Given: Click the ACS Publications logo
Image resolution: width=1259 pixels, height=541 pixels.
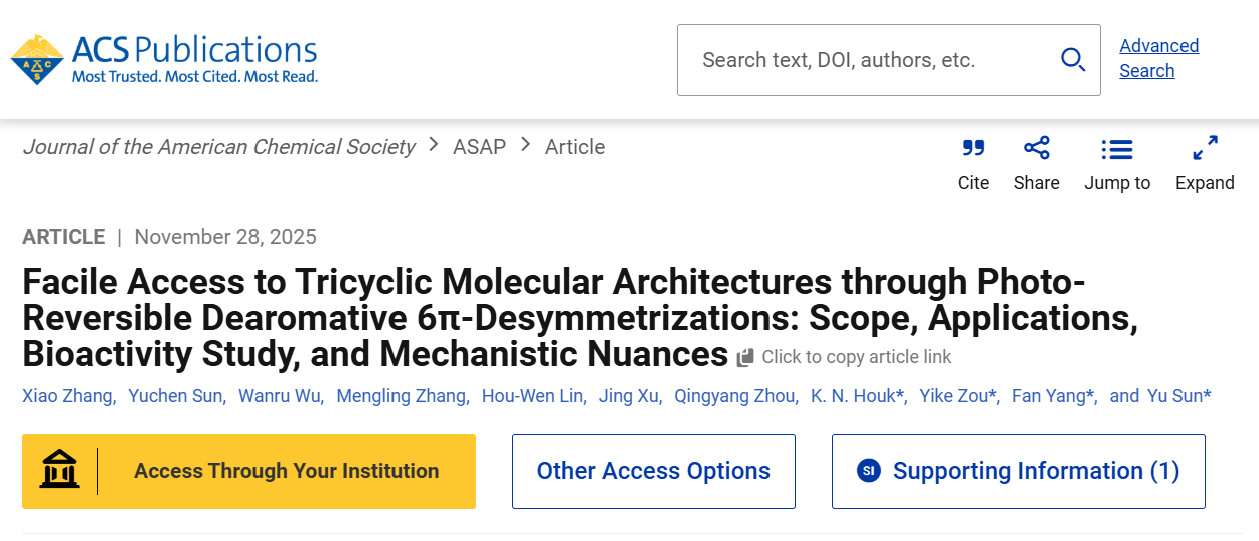Looking at the screenshot, I should pos(164,59).
